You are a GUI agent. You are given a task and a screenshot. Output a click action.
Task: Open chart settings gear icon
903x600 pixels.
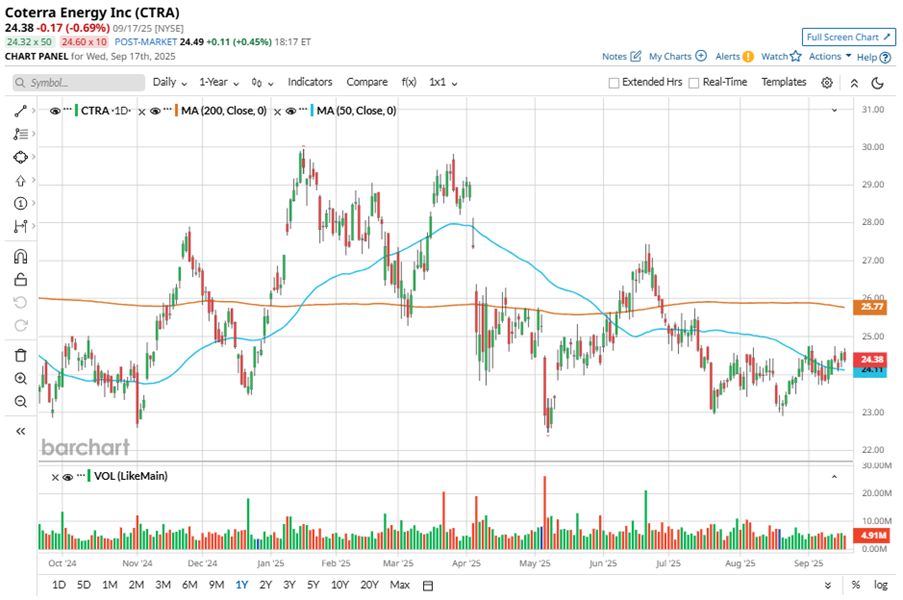click(x=827, y=83)
